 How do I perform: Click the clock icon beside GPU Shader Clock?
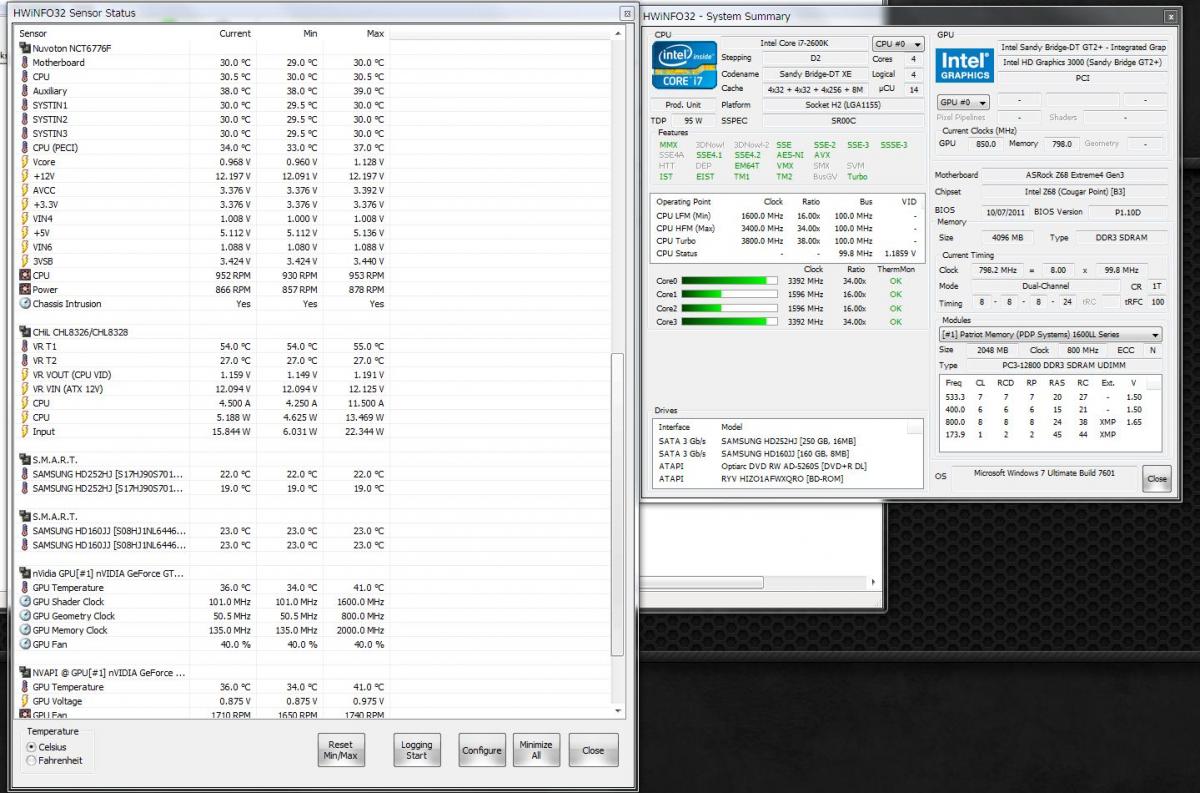click(25, 602)
